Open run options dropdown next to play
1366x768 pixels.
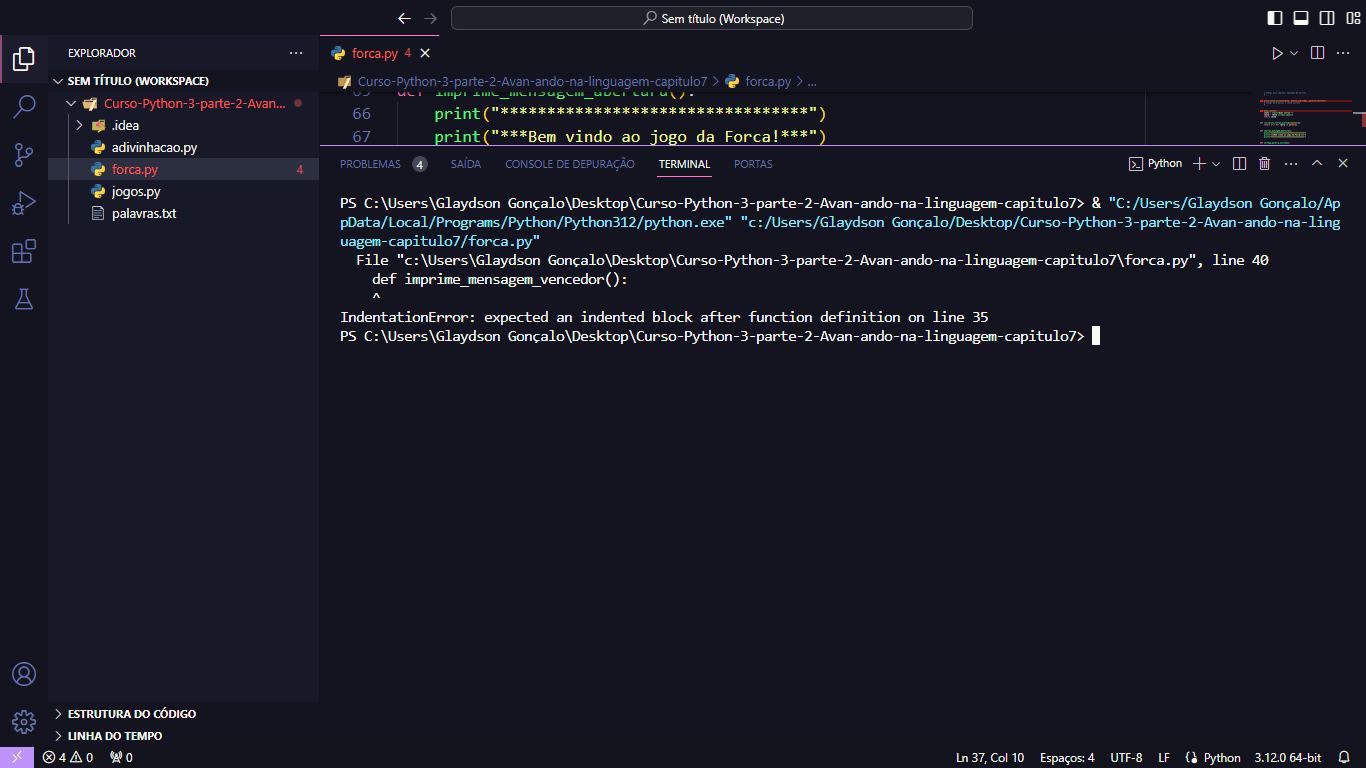[1294, 53]
